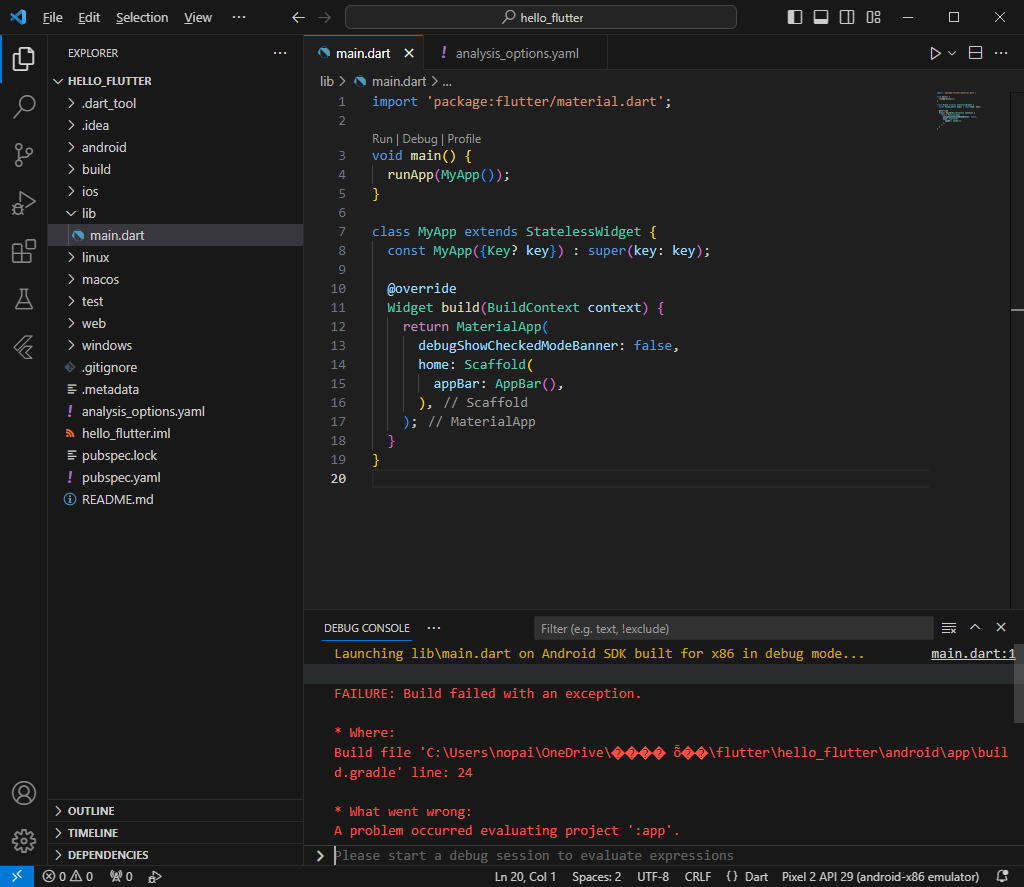Click the Debug code lens above main
This screenshot has width=1024, height=887.
coord(420,138)
